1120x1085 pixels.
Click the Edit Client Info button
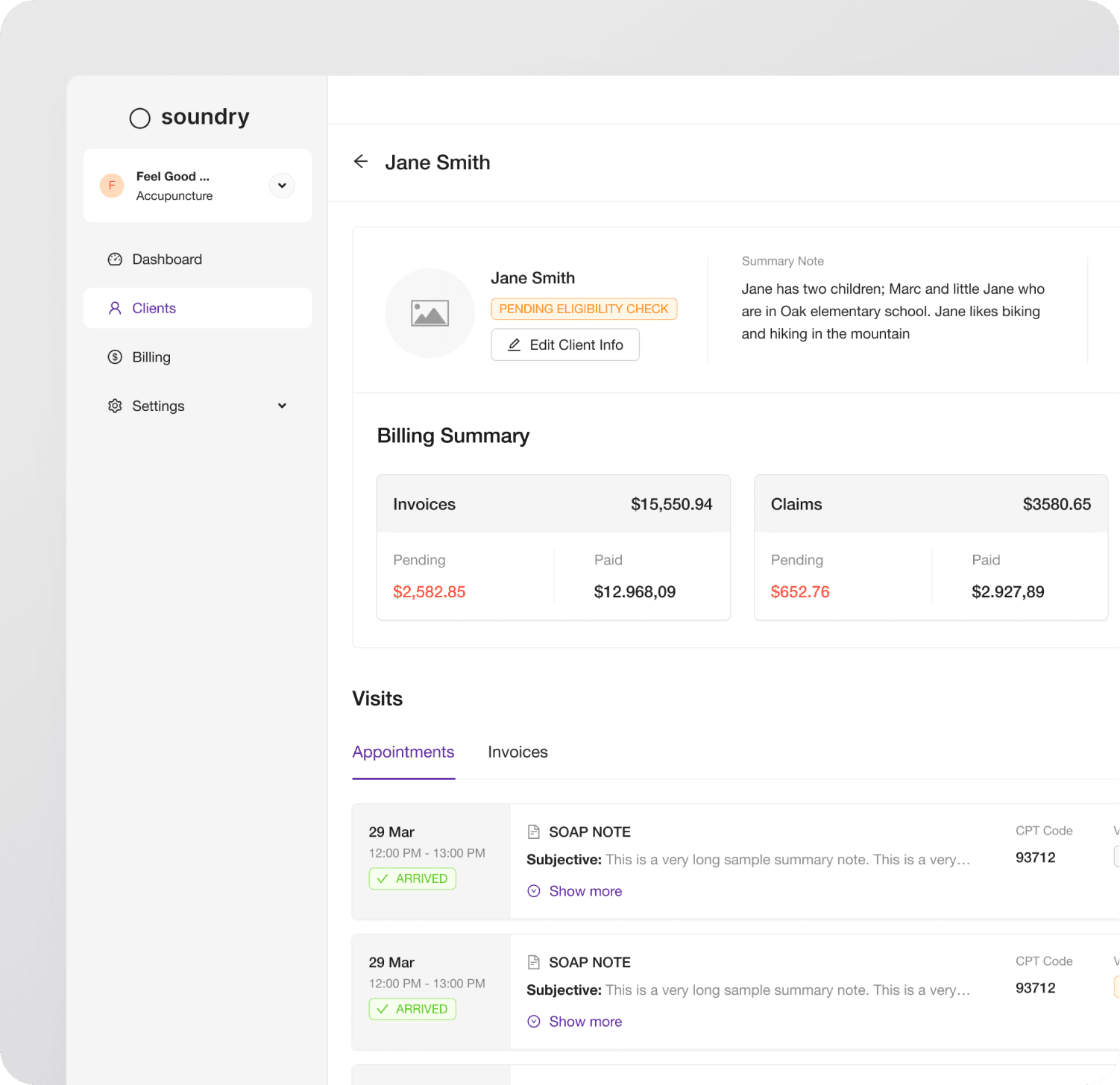(x=565, y=345)
